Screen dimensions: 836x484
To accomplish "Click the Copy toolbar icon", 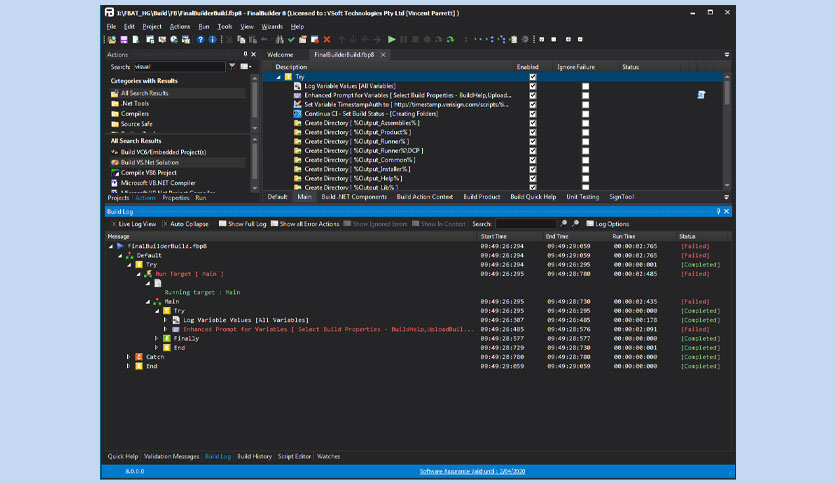I will (241, 39).
